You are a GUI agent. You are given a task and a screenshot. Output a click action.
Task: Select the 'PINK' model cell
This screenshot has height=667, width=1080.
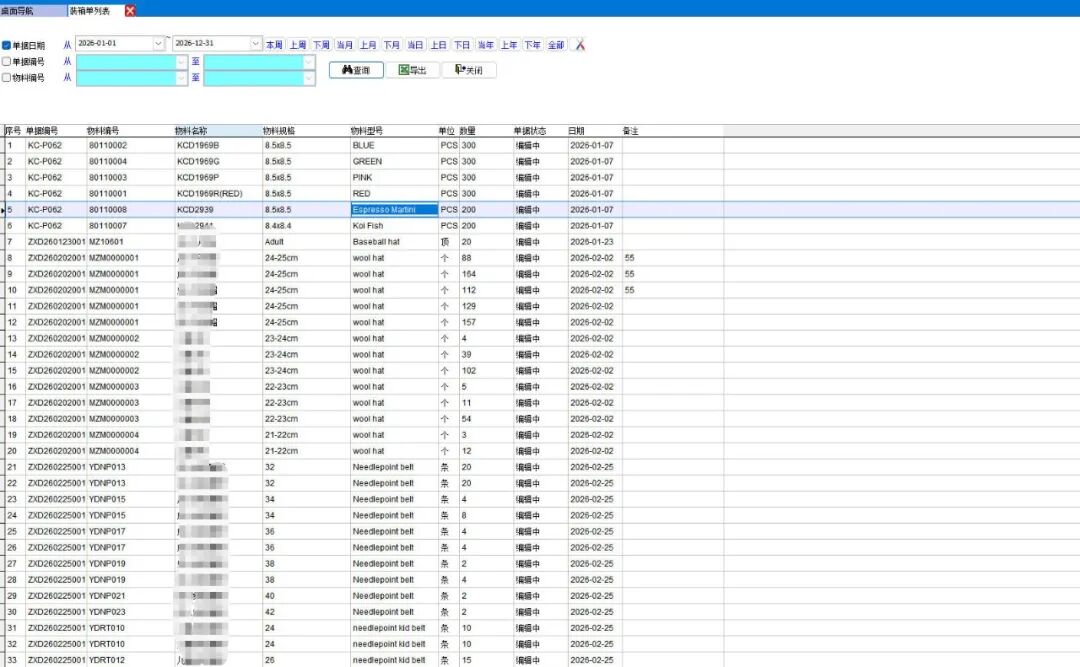click(394, 177)
